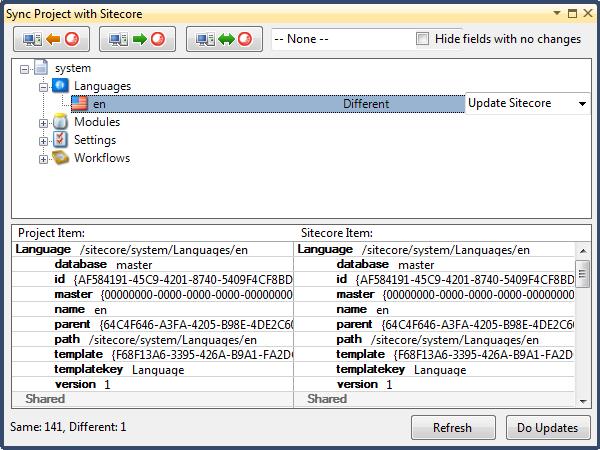The image size is (600, 450).
Task: Click the Do Updates button
Action: pyautogui.click(x=548, y=427)
